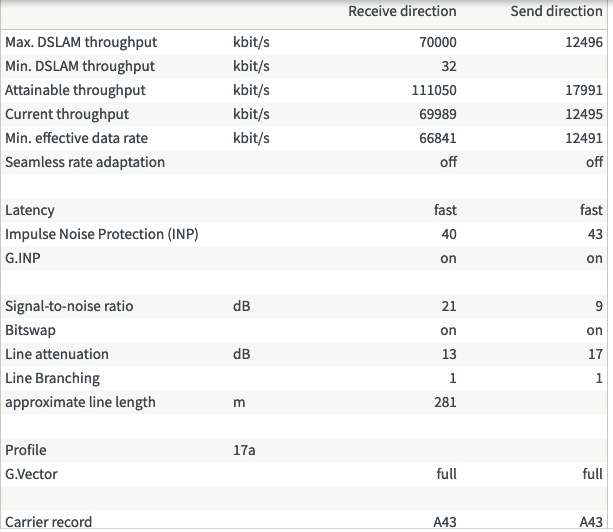Select the Signal-to-noise ratio label

pyautogui.click(x=69, y=306)
